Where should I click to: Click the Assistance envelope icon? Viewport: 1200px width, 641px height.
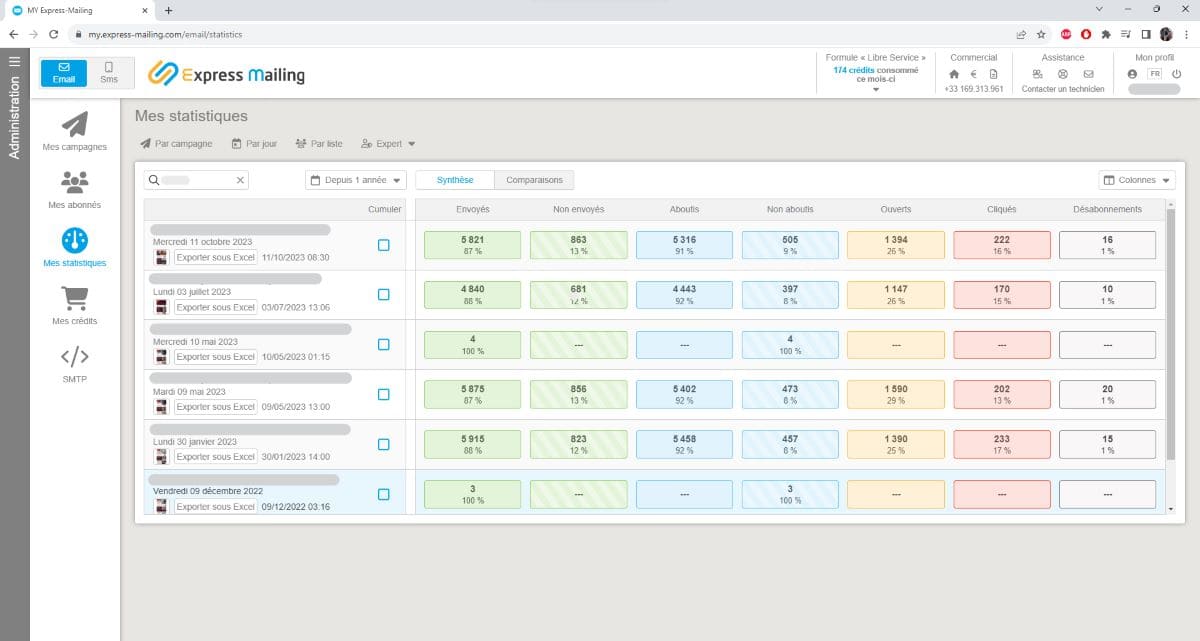1088,74
